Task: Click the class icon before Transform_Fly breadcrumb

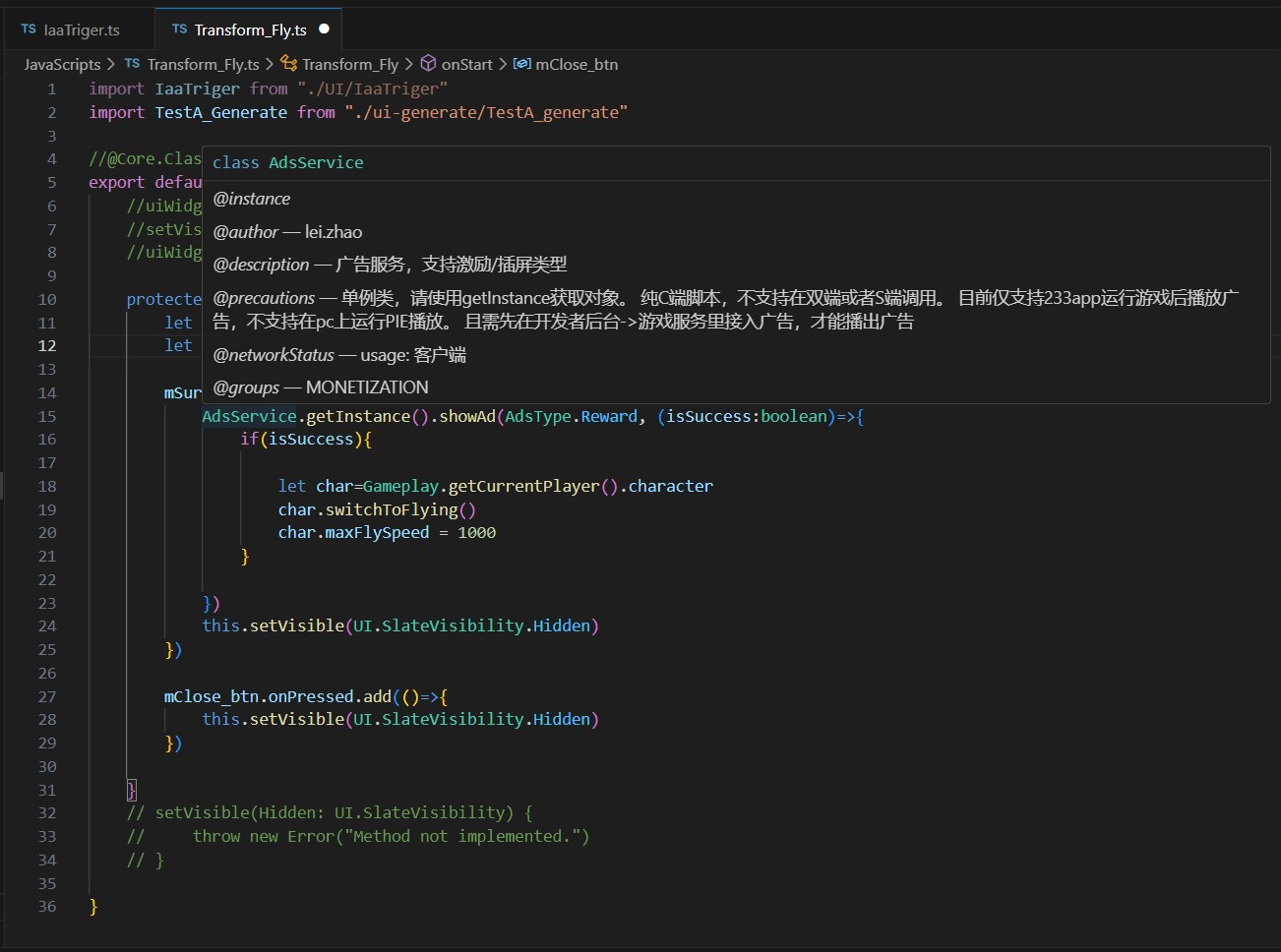Action: [288, 64]
